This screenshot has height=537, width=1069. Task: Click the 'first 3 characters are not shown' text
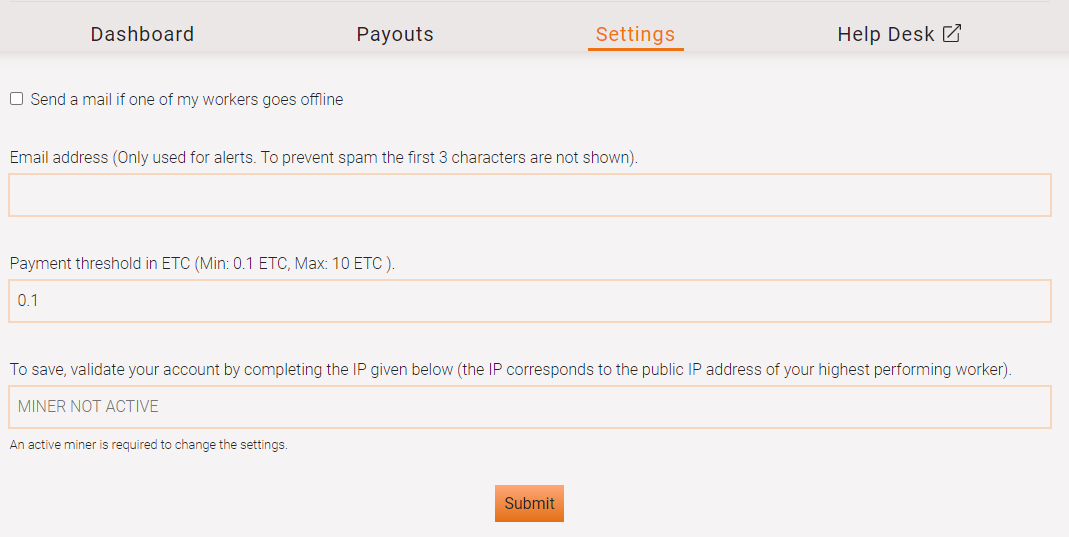(515, 157)
